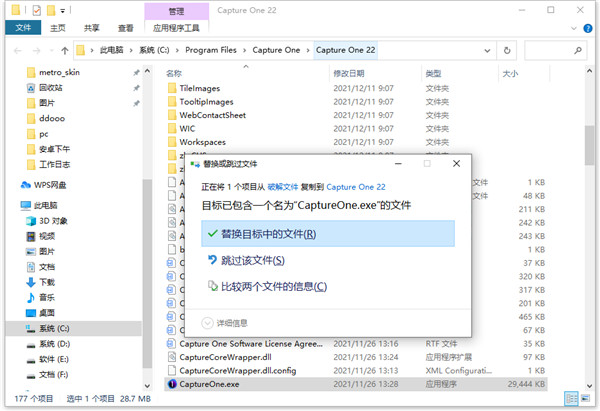
Task: Open the 查看 ribbon tab
Action: point(125,28)
